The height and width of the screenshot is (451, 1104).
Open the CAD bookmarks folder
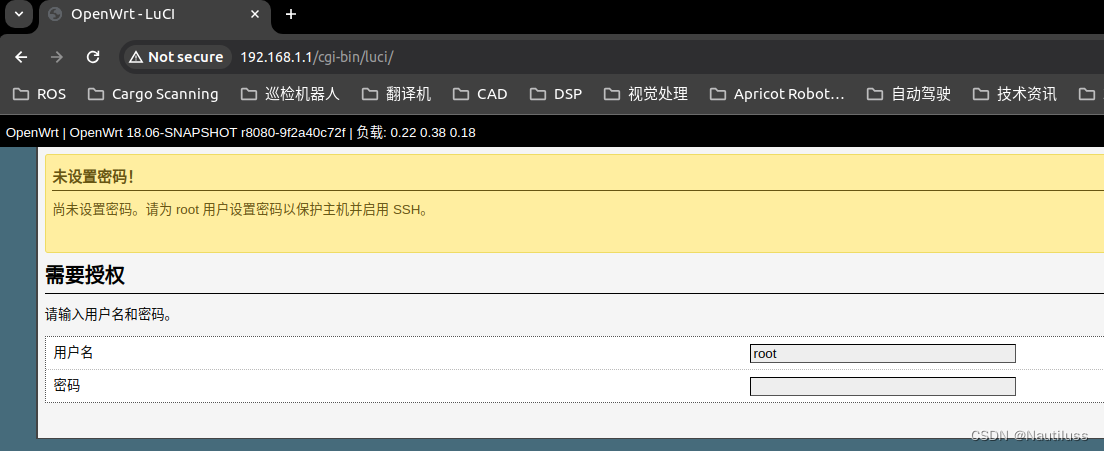(x=480, y=94)
